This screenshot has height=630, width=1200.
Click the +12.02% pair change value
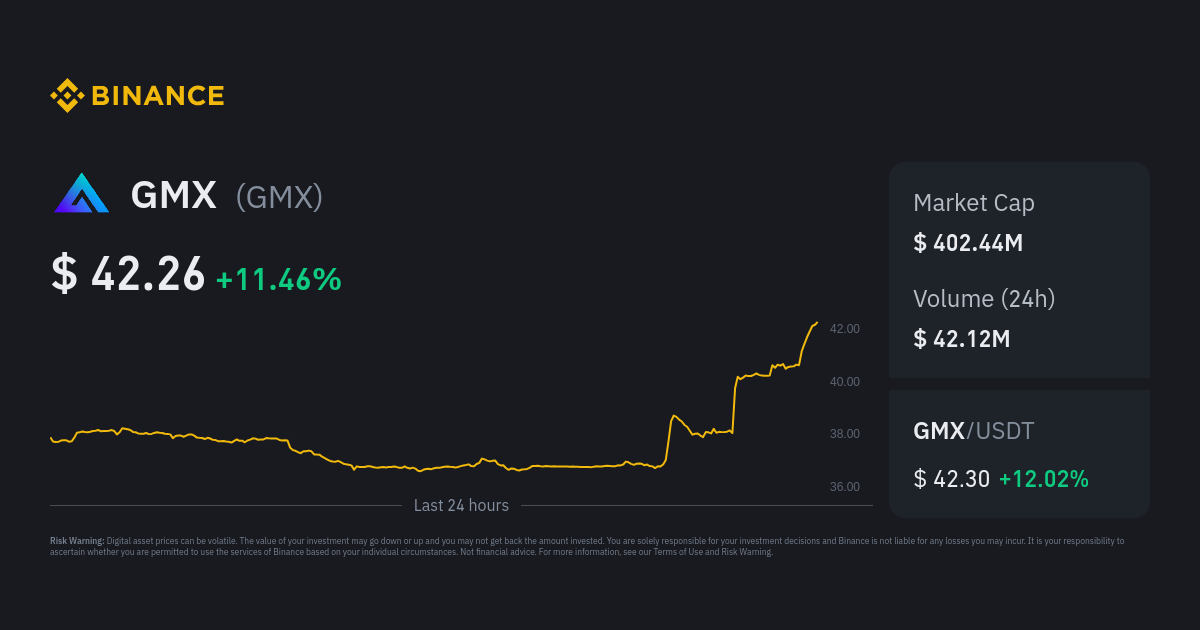tap(1044, 479)
